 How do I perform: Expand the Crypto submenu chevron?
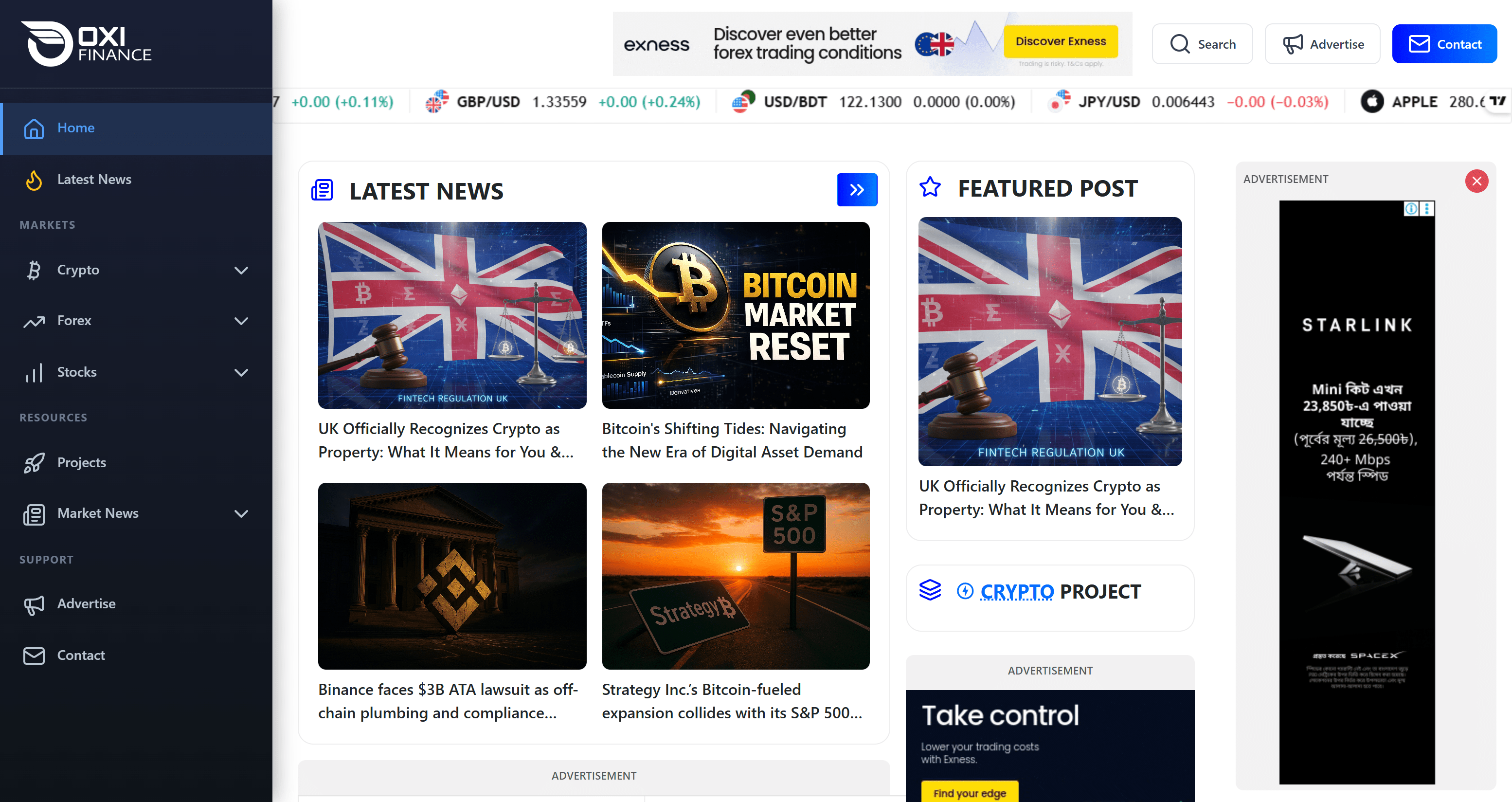tap(241, 270)
